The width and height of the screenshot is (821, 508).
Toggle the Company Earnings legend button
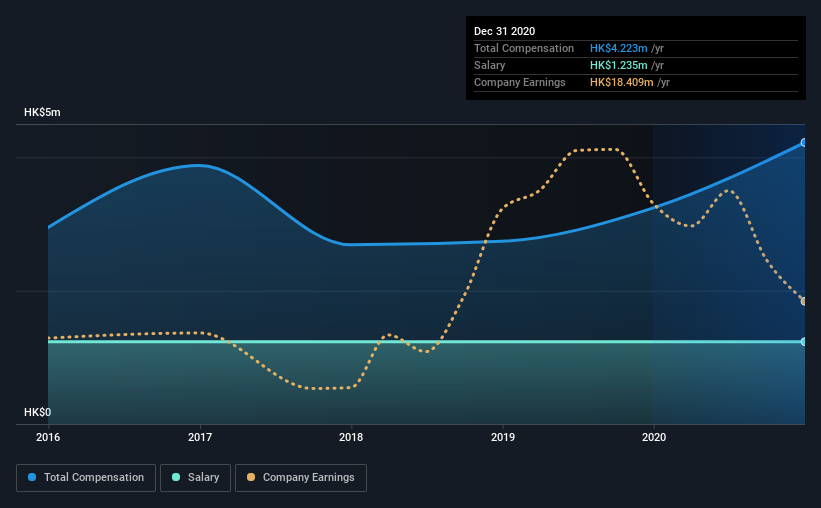tap(301, 478)
